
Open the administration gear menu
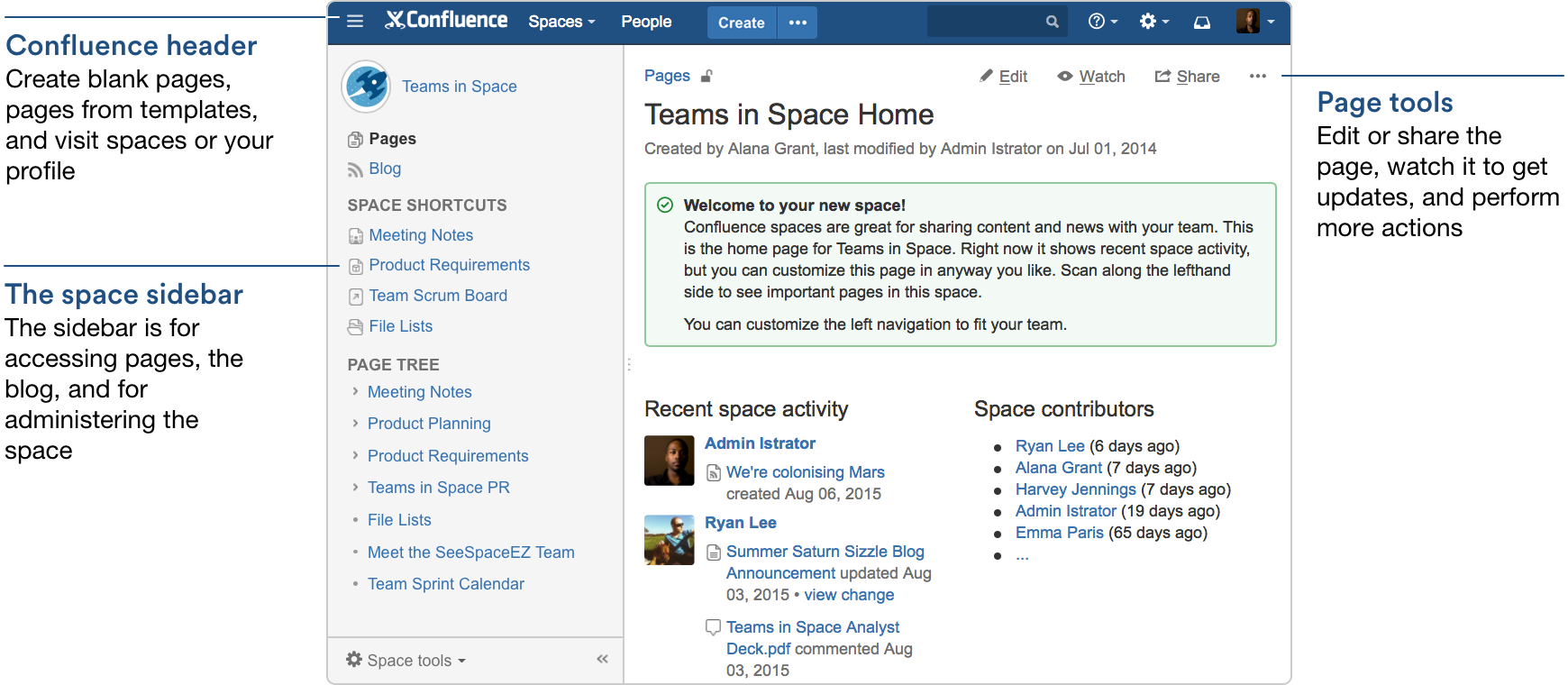point(1154,22)
